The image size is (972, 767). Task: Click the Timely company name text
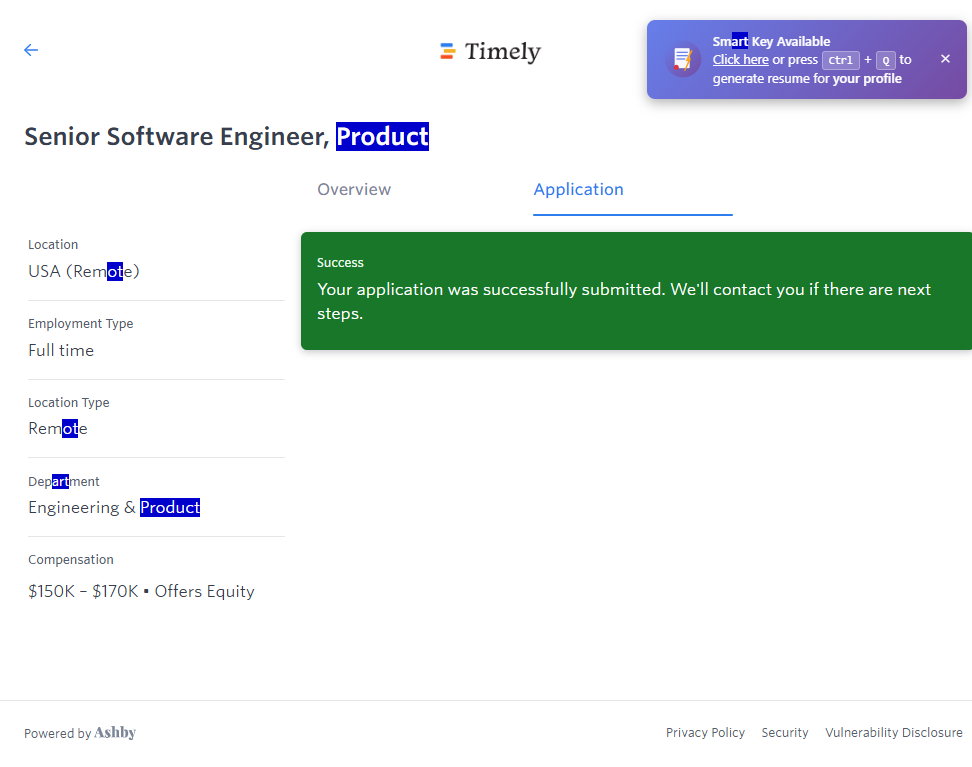coord(502,52)
